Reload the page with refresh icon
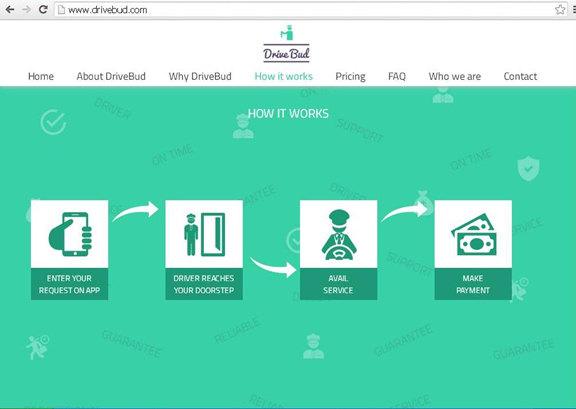 coord(43,9)
